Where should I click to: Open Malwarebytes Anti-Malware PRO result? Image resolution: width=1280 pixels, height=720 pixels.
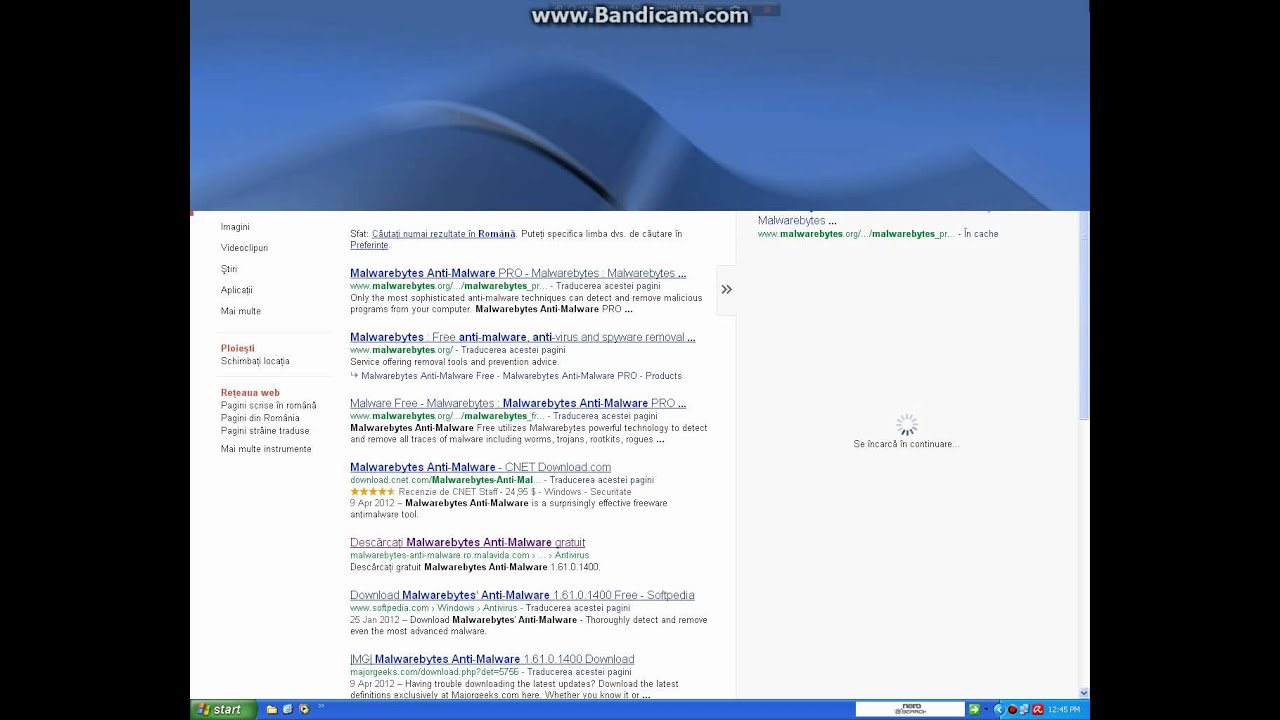[518, 273]
